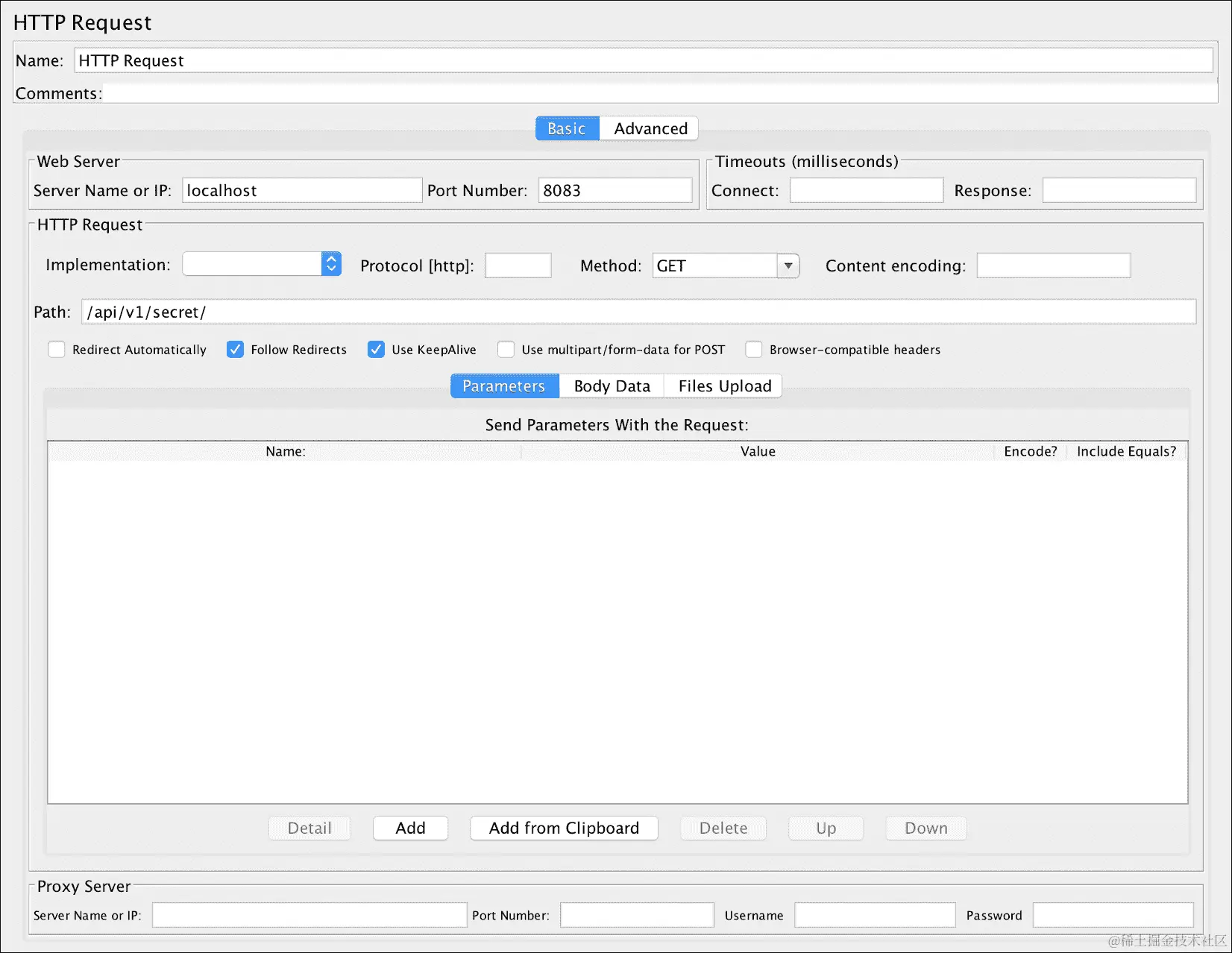The height and width of the screenshot is (953, 1232).
Task: Open the Parameters tab
Action: point(504,386)
